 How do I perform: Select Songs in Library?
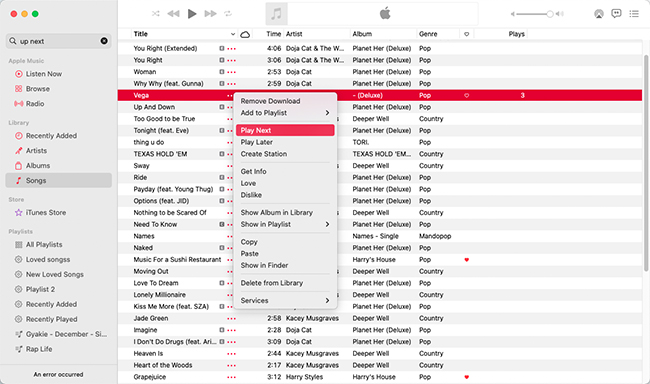[59, 180]
